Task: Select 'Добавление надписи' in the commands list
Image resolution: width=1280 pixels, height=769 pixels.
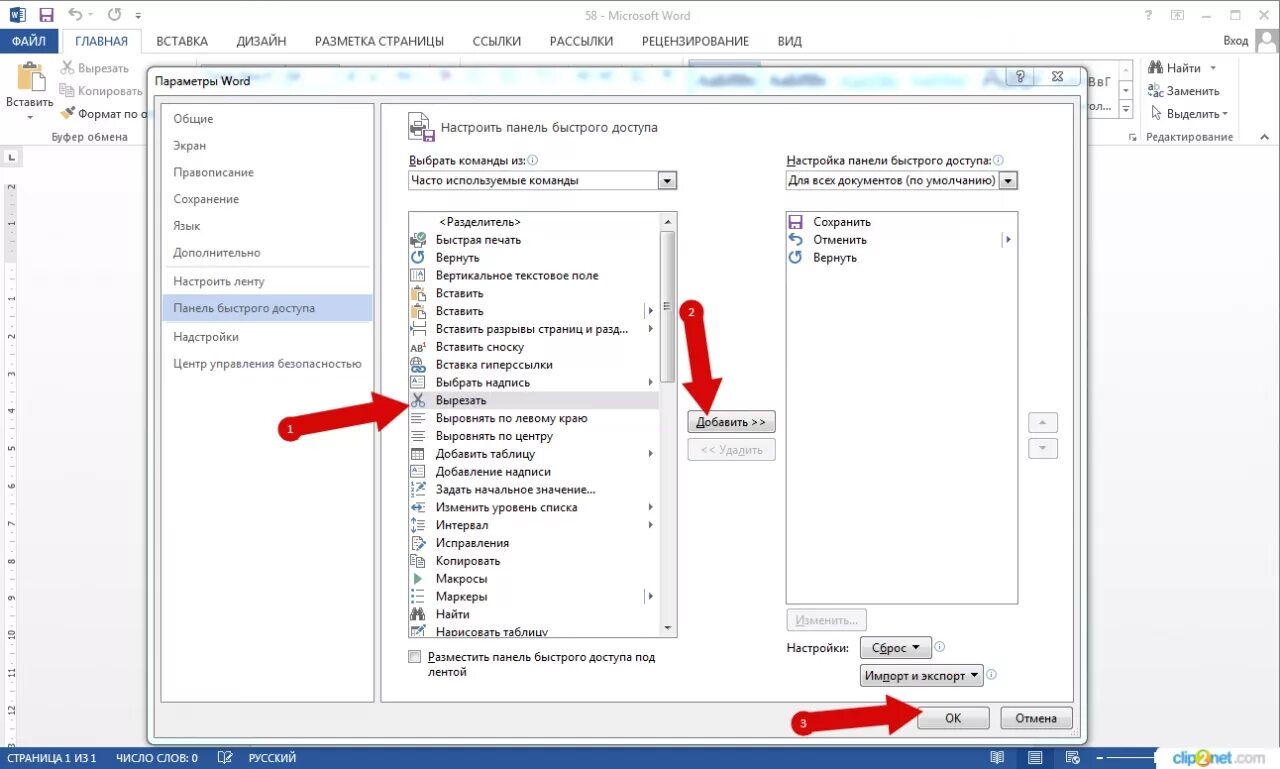Action: pos(534,472)
